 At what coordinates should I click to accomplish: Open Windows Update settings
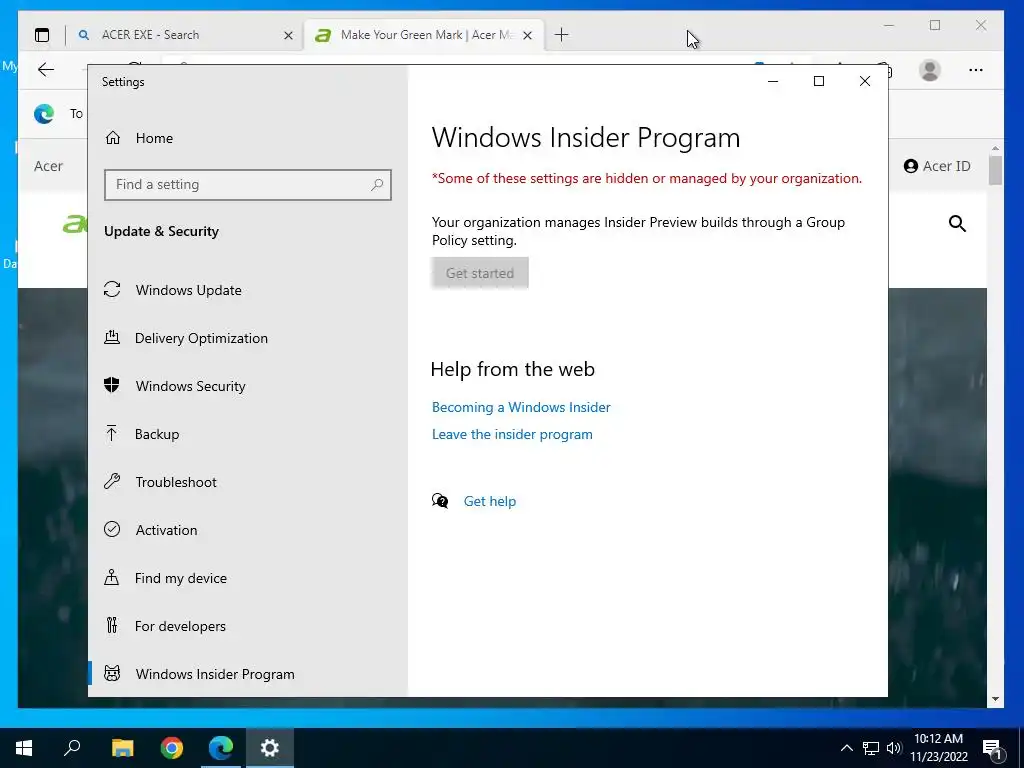point(248,290)
